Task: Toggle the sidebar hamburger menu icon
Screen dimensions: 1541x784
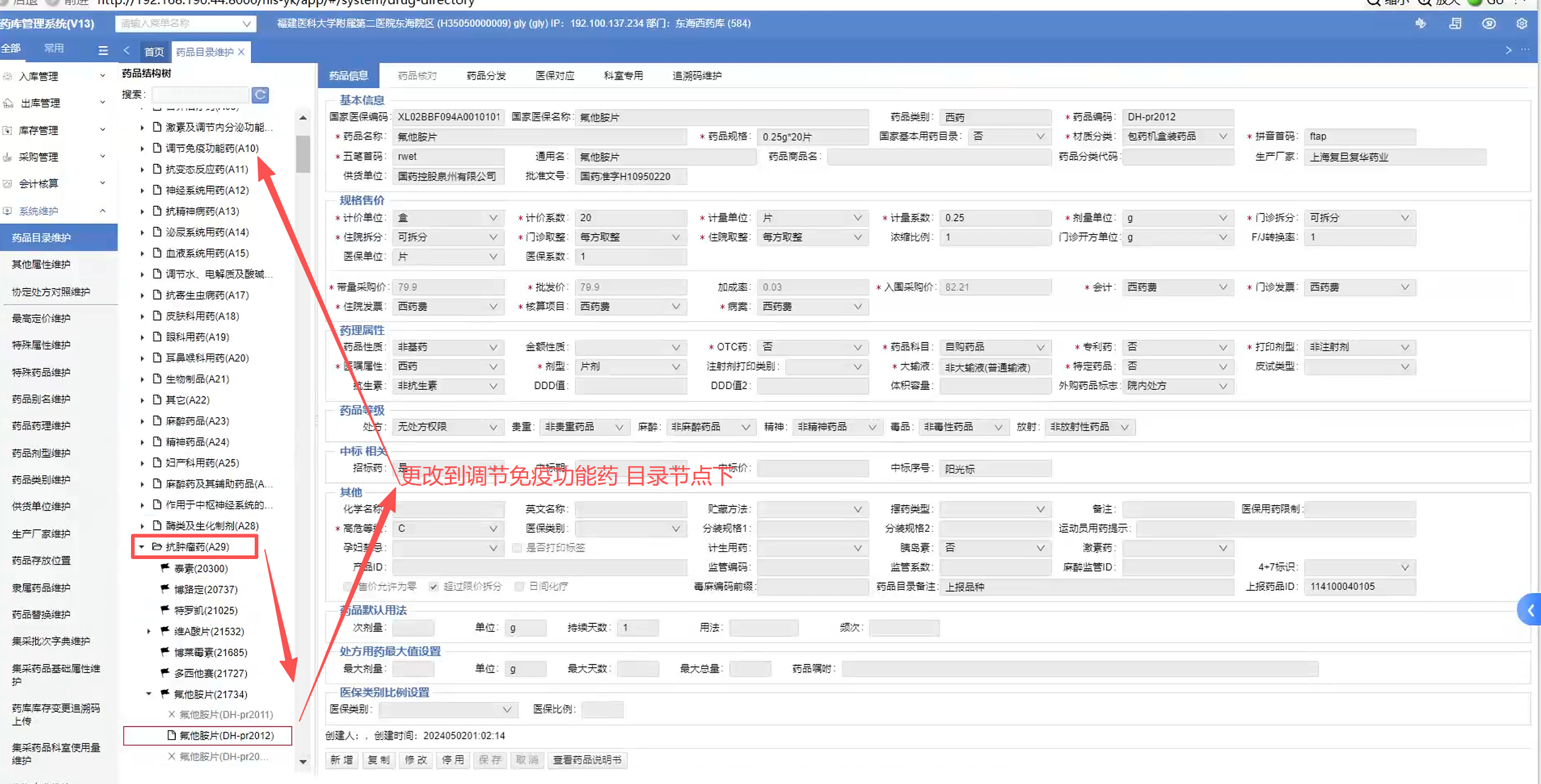Action: [103, 50]
